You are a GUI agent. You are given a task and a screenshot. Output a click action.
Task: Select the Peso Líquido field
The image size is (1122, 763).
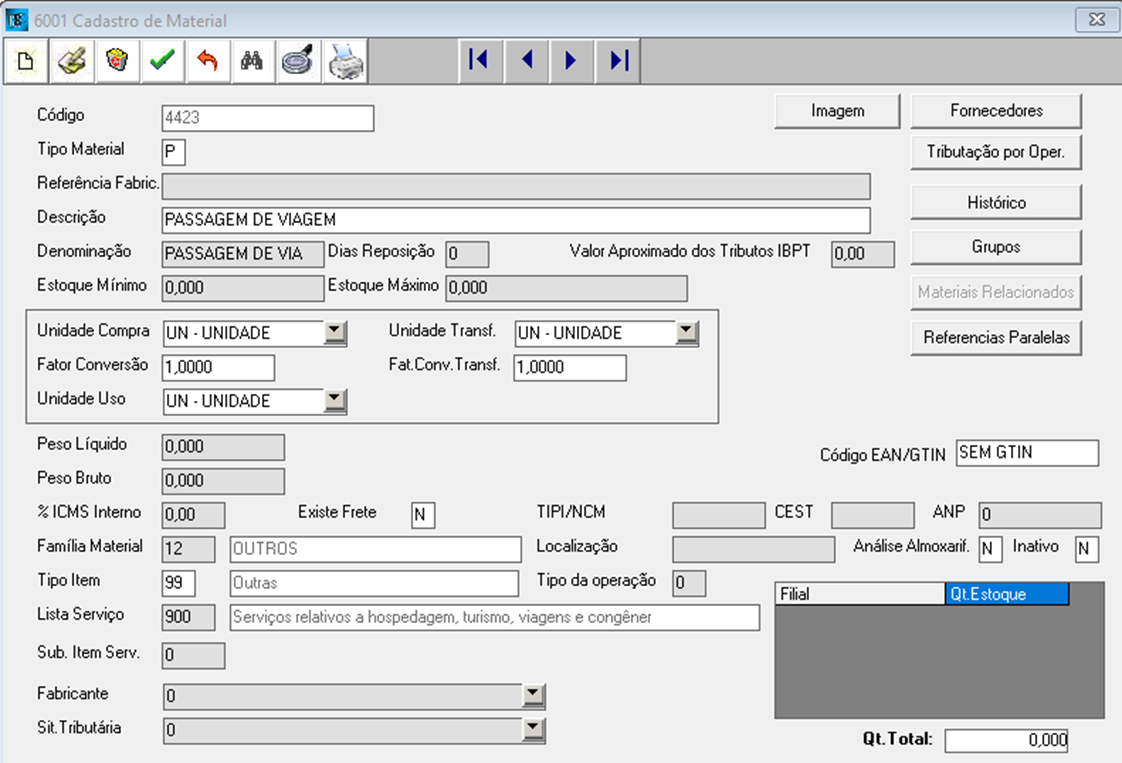point(223,447)
